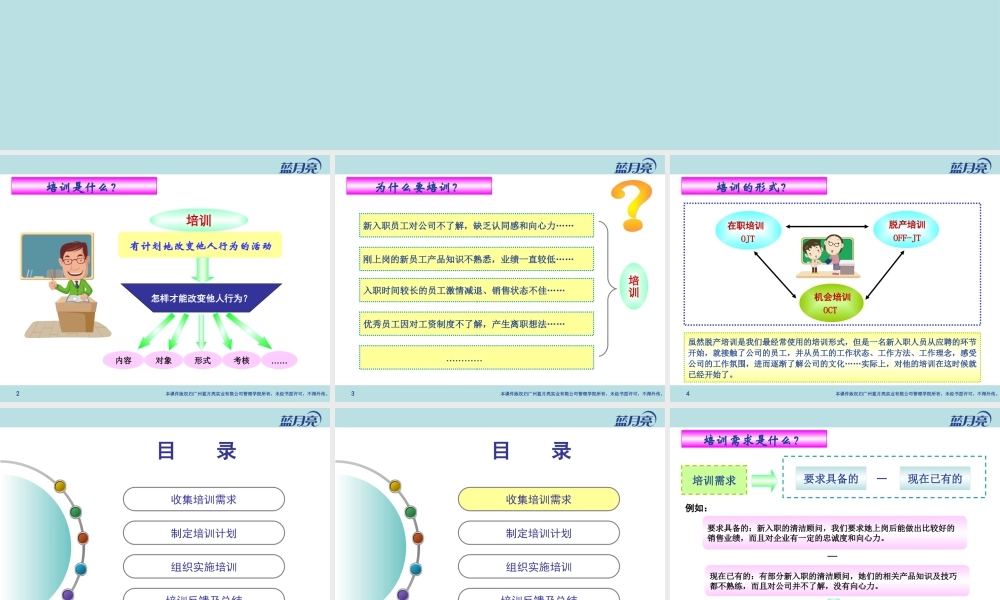Image resolution: width=1000 pixels, height=600 pixels.
Task: Click the green 培训 oval above the yellow box
Action: tap(198, 220)
